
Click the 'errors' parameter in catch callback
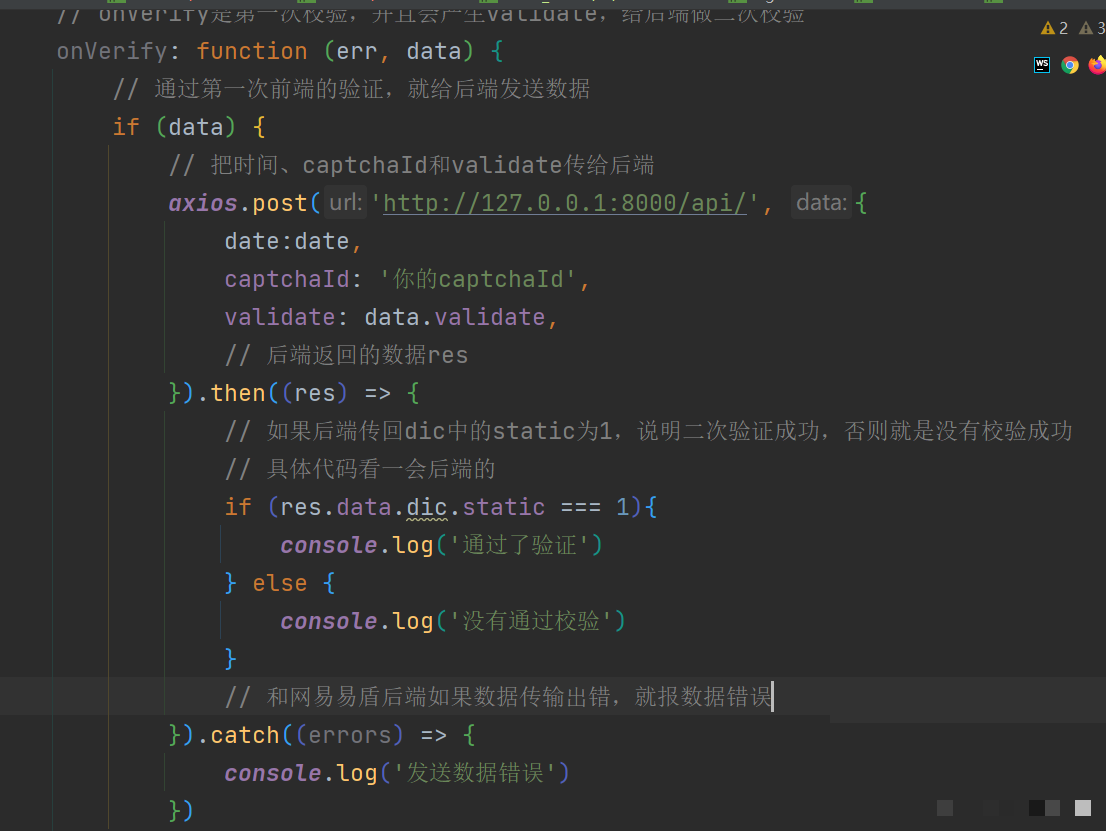click(350, 735)
